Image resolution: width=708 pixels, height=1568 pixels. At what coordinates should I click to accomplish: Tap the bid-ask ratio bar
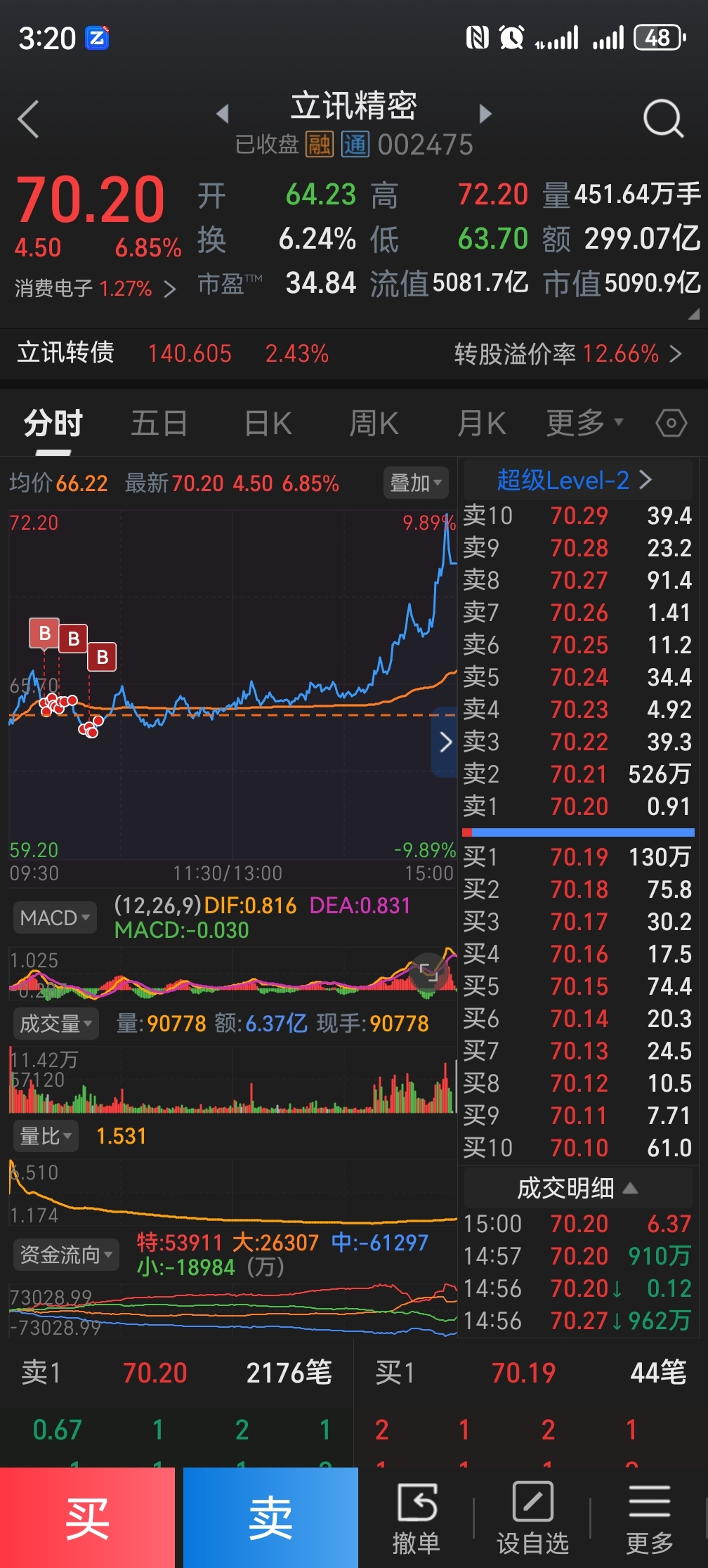coord(578,832)
